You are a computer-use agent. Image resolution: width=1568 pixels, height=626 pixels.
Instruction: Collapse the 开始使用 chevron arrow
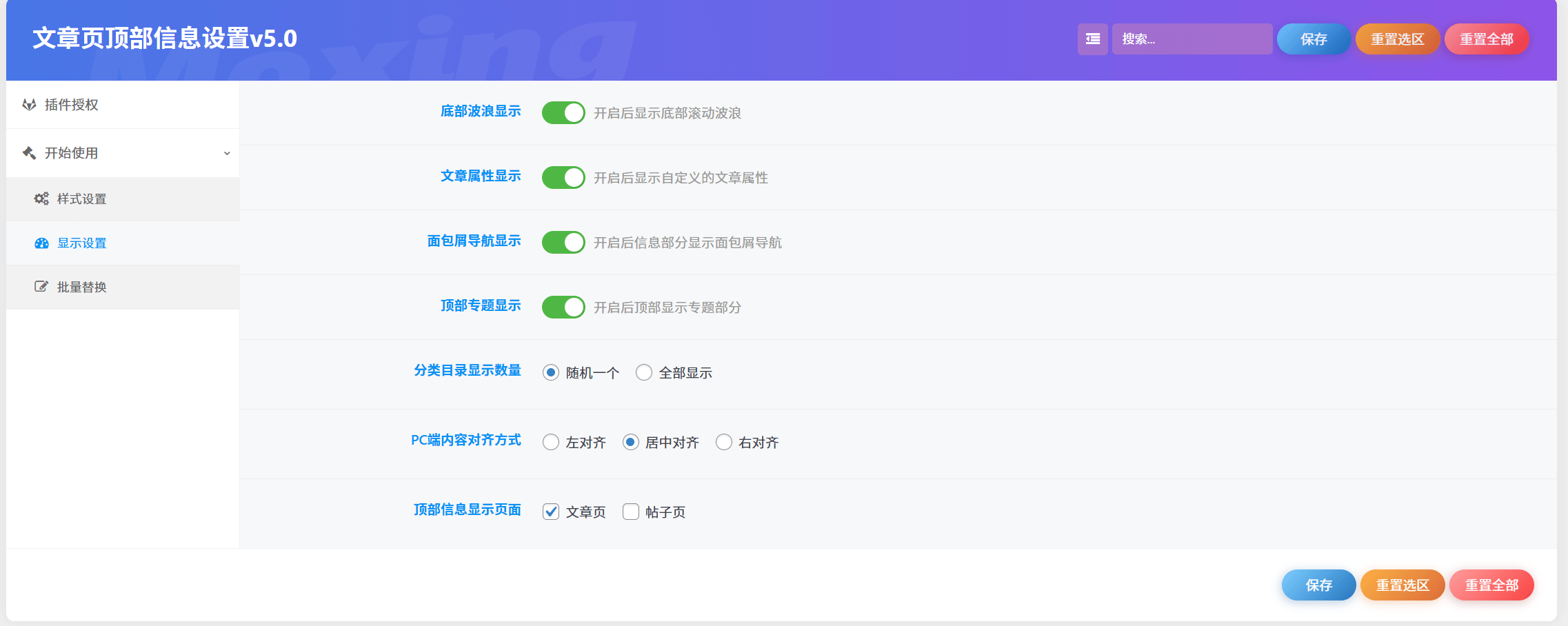(227, 153)
